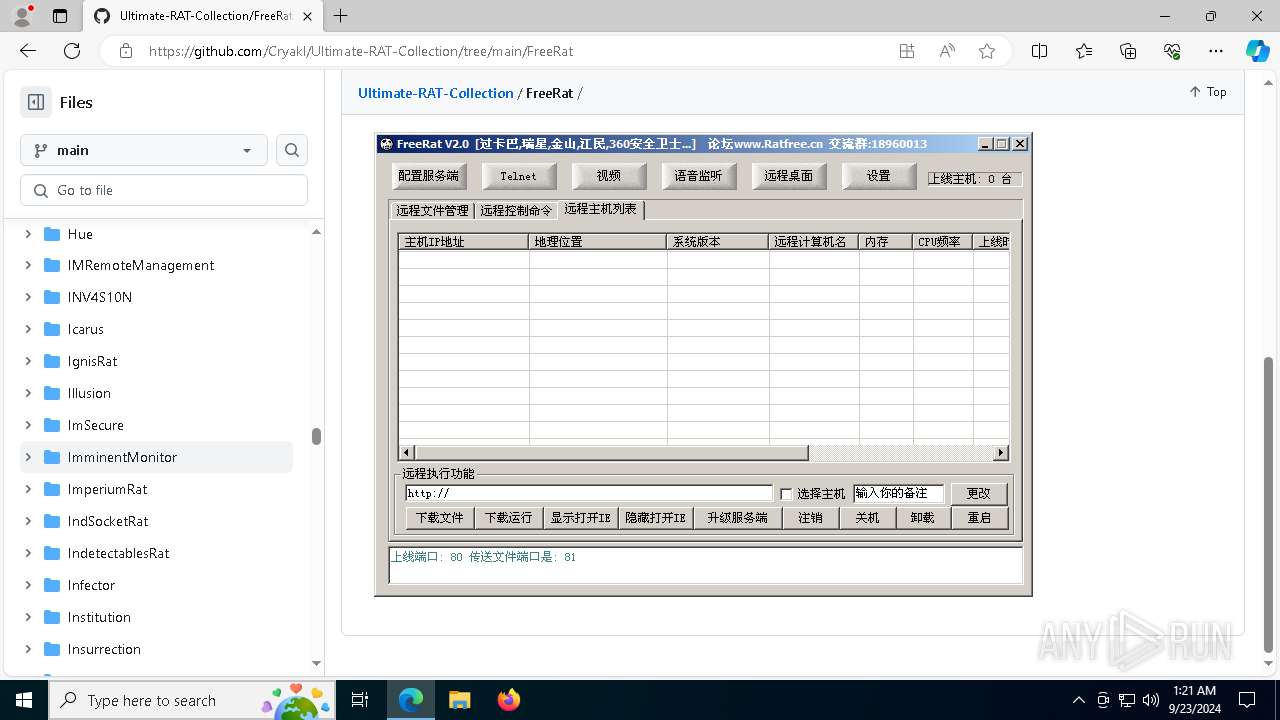Viewport: 1280px width, 720px height.
Task: Expand the IMRemoteManagement folder chevron
Action: click(28, 265)
